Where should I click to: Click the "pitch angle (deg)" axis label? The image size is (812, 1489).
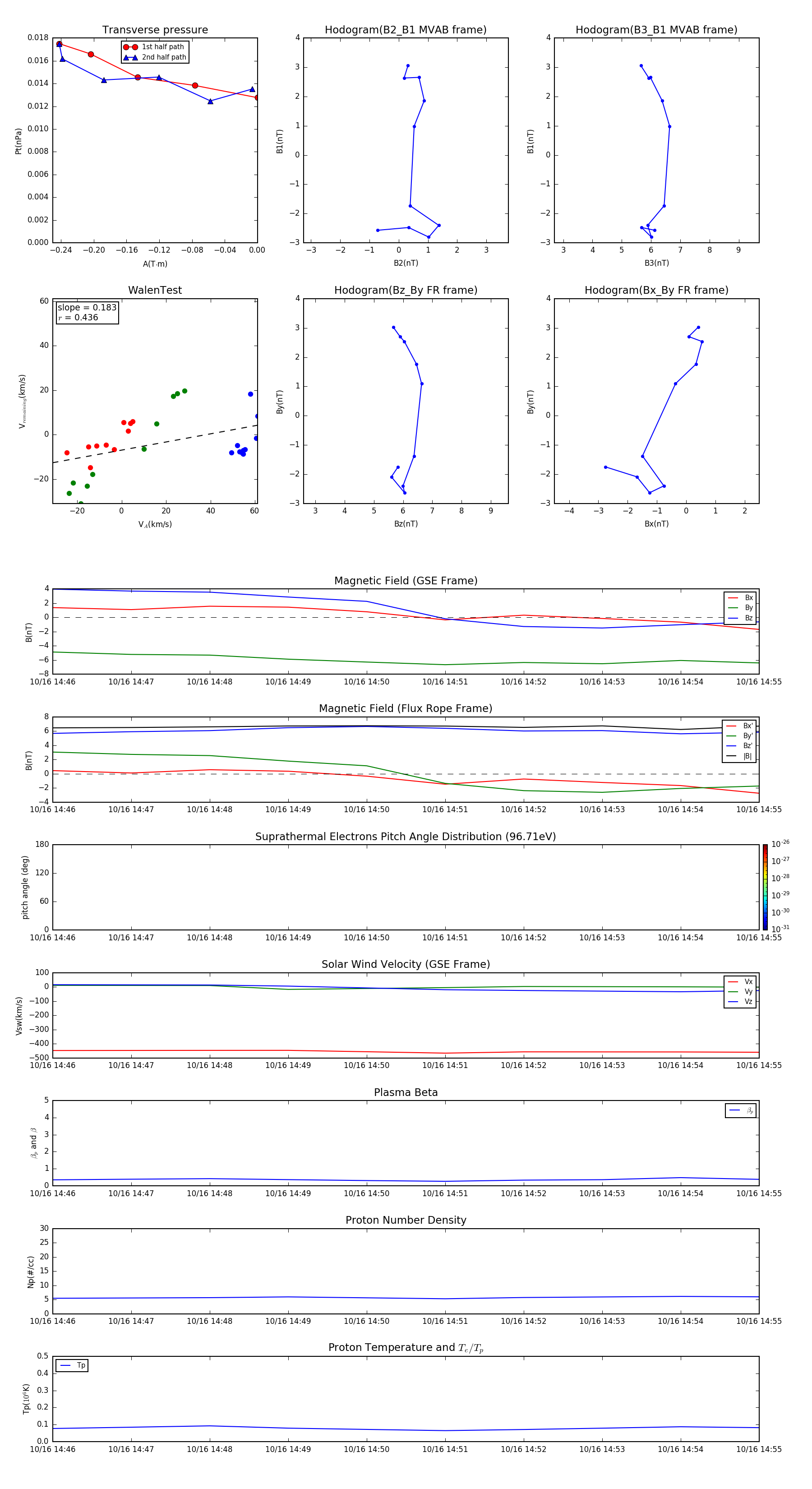click(25, 887)
